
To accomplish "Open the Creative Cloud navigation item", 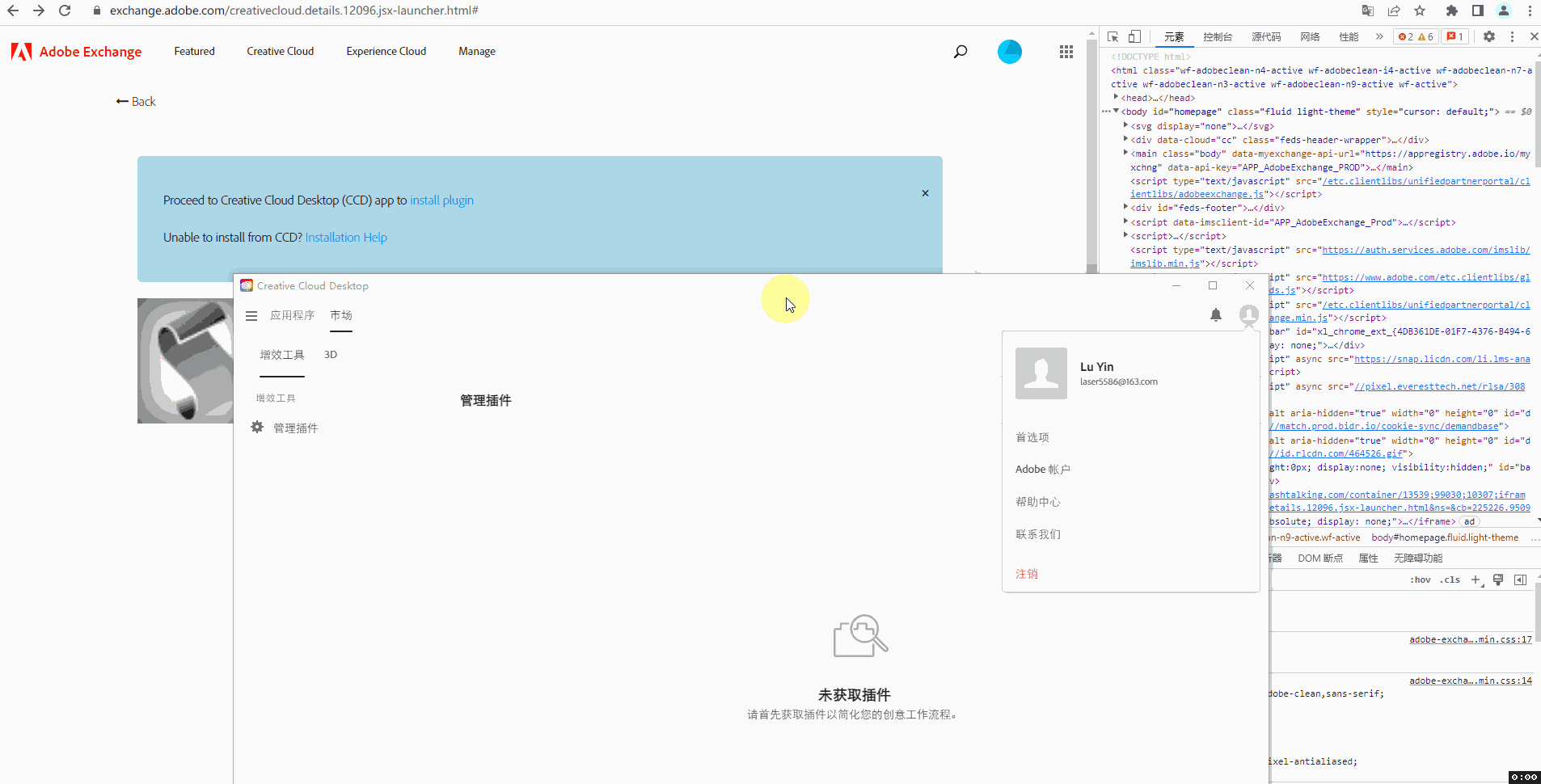I will (281, 51).
